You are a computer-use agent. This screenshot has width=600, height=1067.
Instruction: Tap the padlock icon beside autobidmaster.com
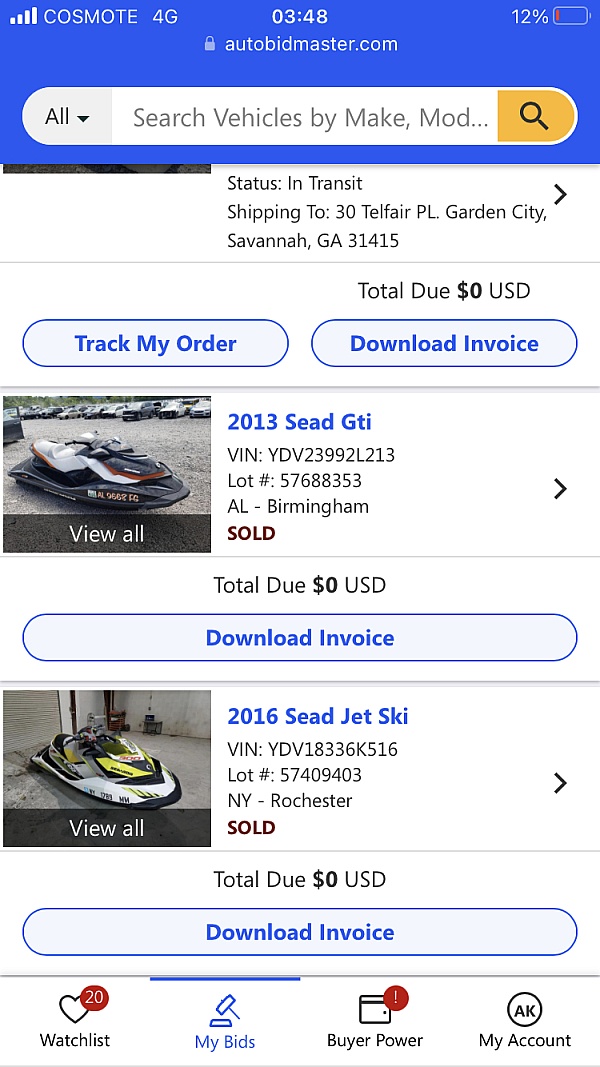[x=210, y=44]
